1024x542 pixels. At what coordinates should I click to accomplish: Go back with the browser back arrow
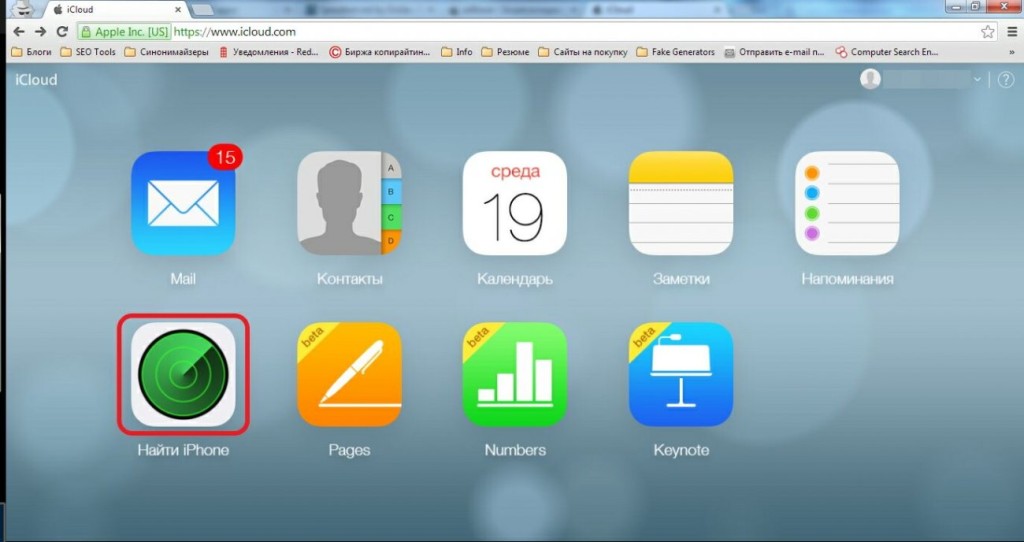(x=19, y=31)
